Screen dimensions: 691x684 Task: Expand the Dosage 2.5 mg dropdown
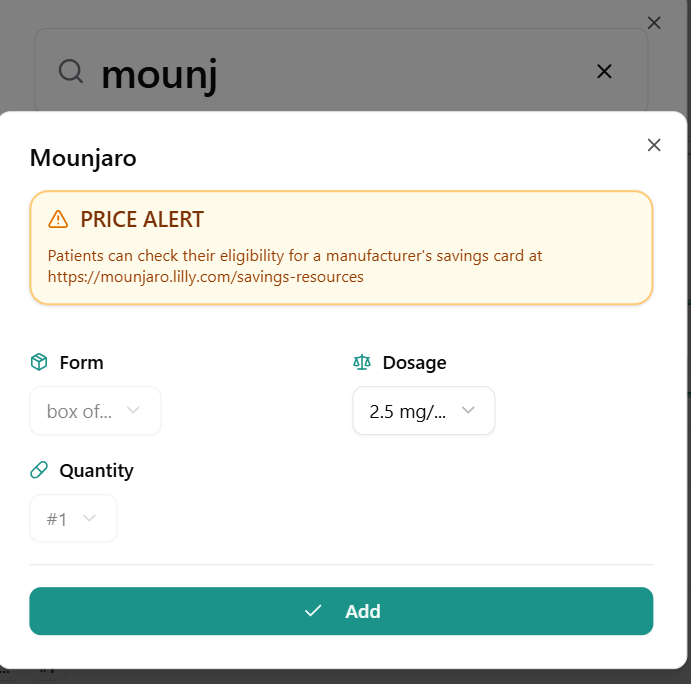[423, 411]
